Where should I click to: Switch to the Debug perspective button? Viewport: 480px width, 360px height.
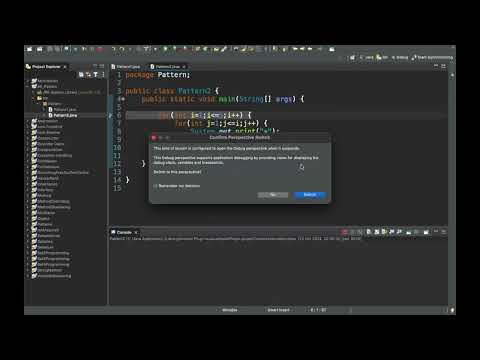point(400,58)
